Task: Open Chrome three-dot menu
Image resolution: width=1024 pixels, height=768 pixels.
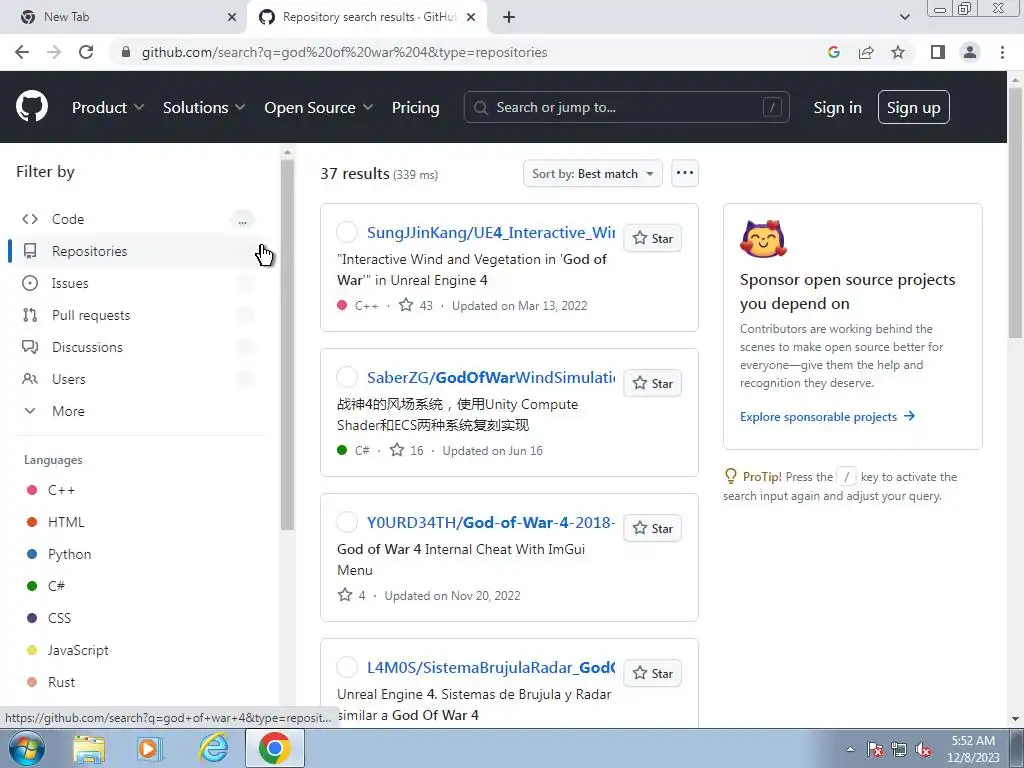Action: point(1002,52)
